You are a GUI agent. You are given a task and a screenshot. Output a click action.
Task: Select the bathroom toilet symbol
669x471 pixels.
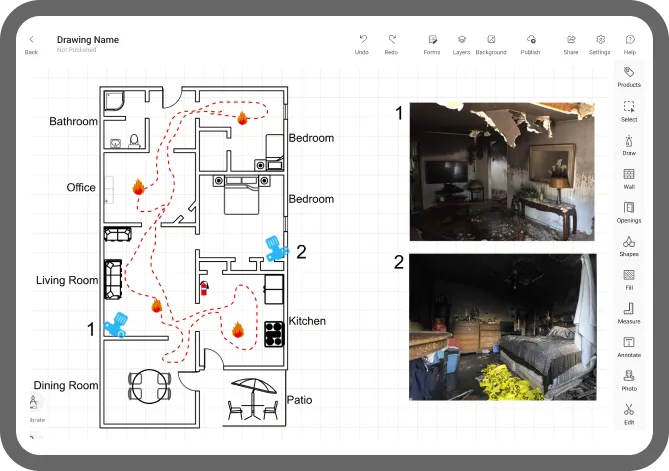coord(134,141)
